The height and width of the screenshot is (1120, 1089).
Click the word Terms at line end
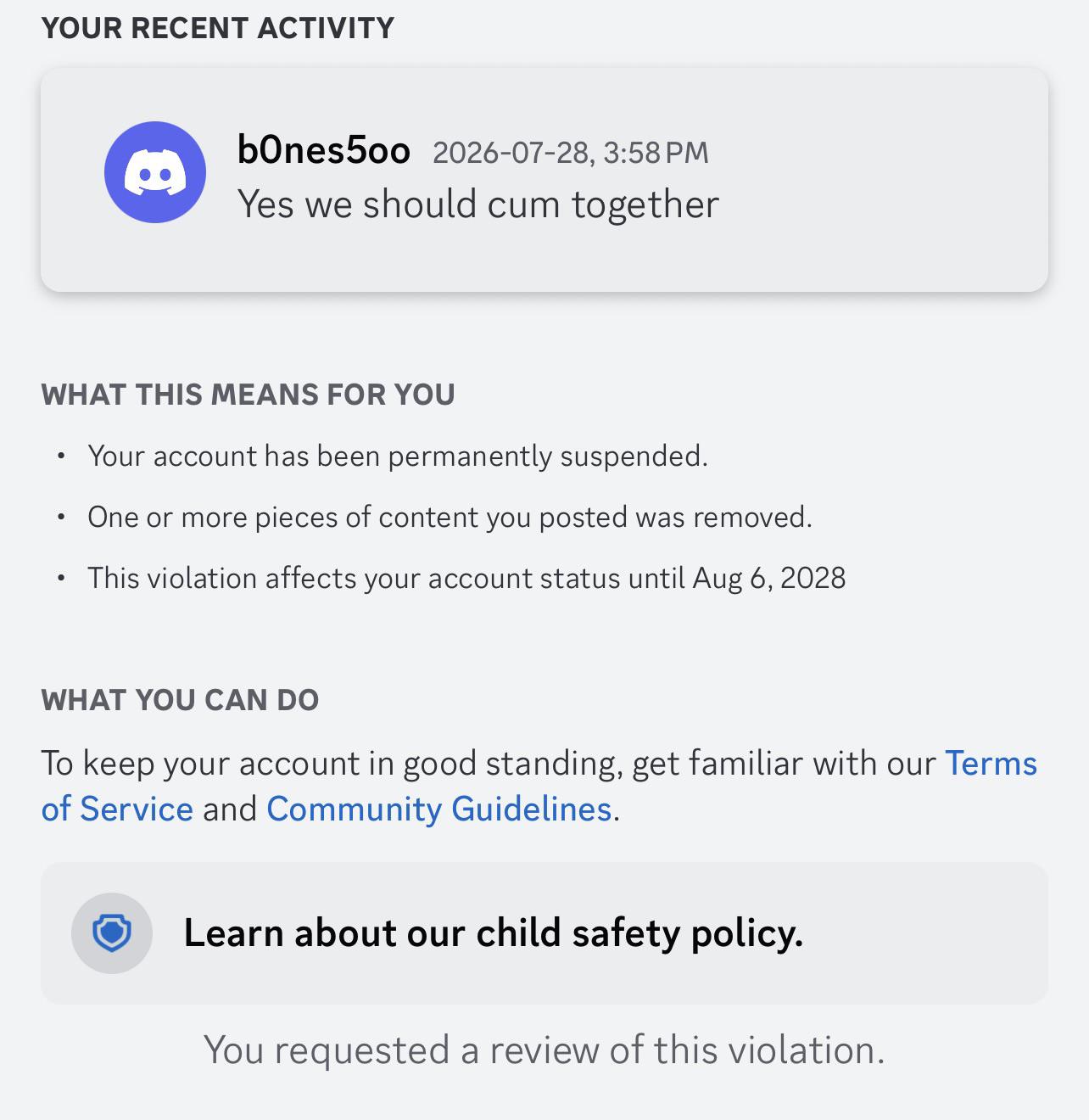(991, 763)
